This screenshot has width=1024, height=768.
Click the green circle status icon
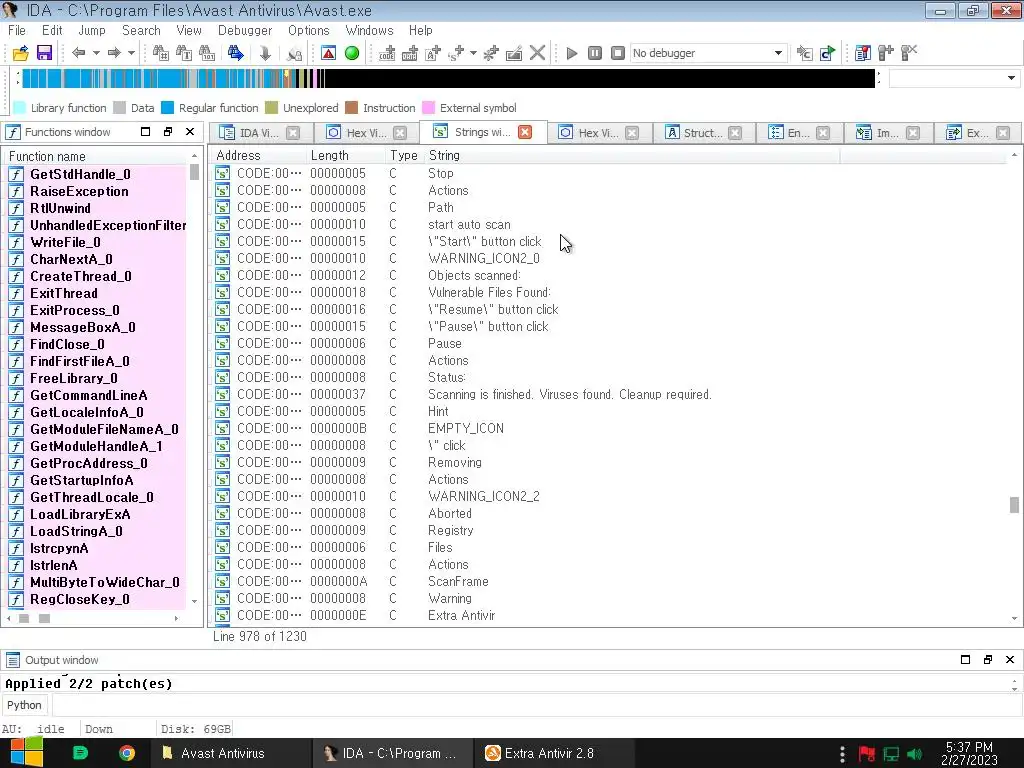pyautogui.click(x=352, y=53)
